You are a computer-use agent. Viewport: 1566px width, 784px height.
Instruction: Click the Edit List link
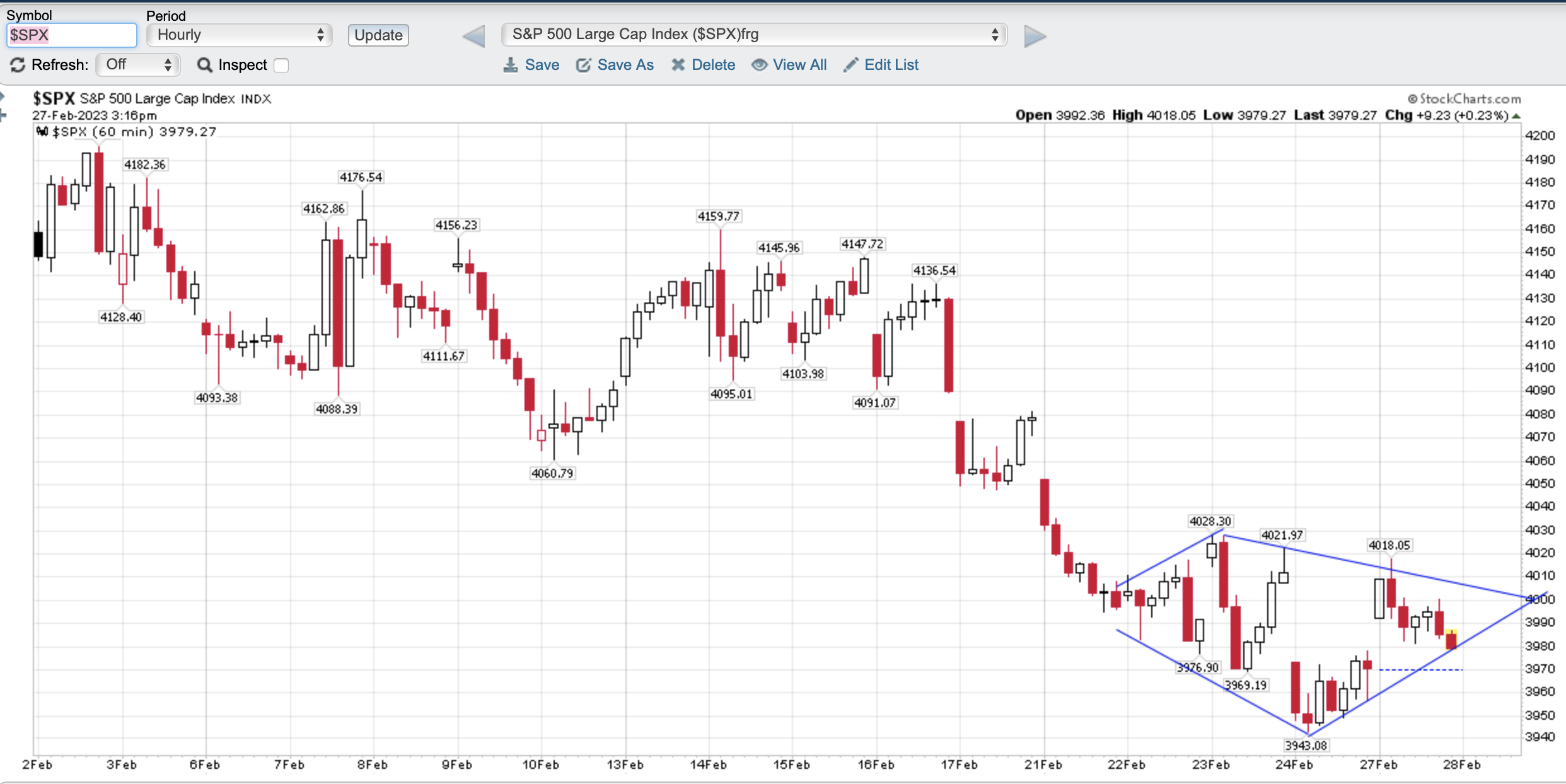click(x=891, y=65)
